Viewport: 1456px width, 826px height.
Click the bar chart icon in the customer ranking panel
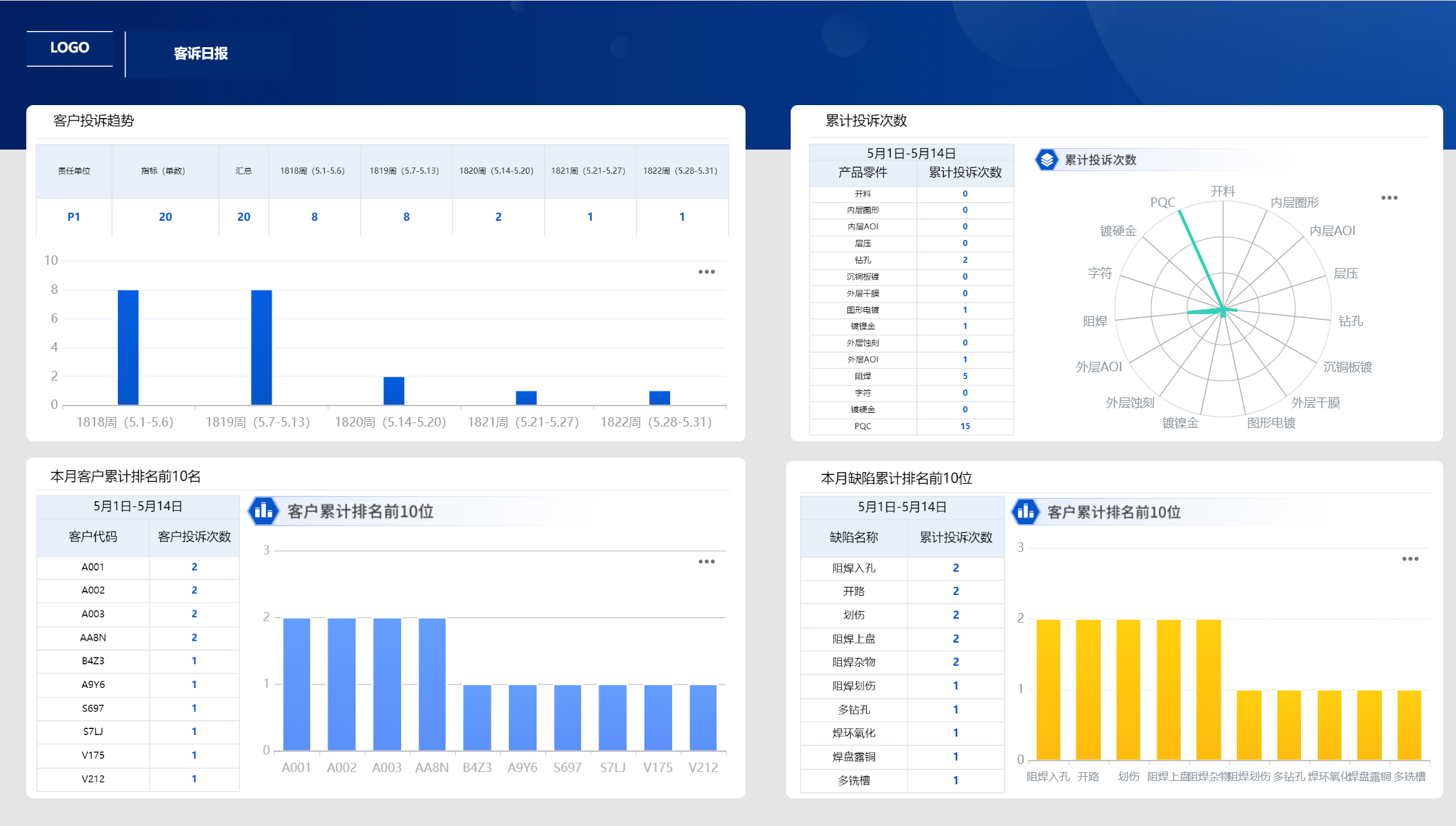click(264, 511)
